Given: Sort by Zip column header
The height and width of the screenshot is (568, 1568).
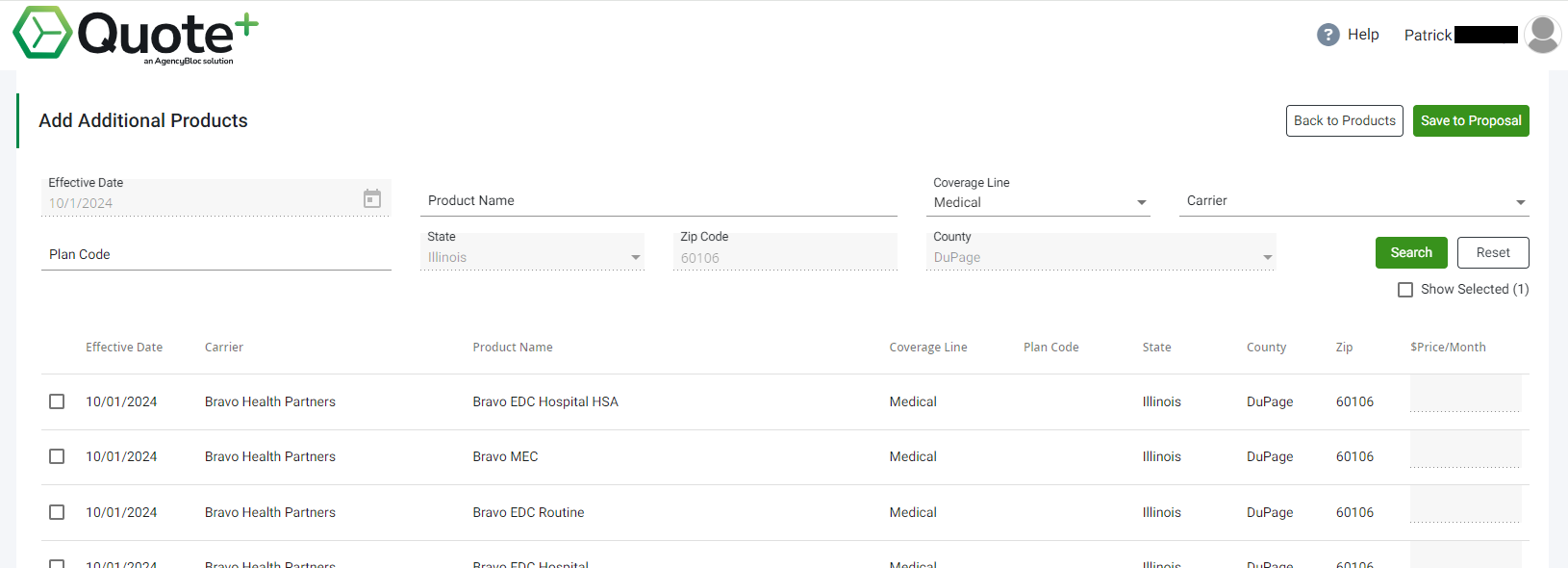Looking at the screenshot, I should pyautogui.click(x=1344, y=348).
